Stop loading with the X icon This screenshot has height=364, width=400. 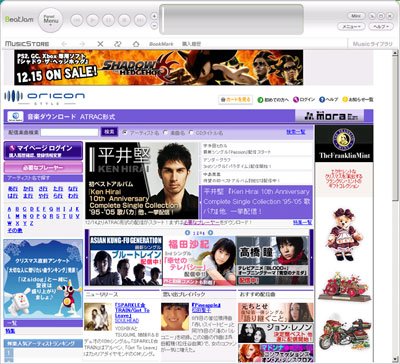[x=100, y=44]
